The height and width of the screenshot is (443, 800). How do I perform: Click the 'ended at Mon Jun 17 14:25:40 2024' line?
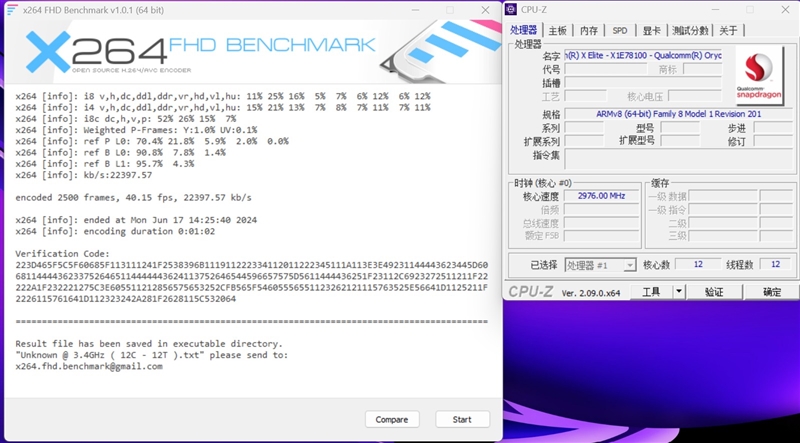[136, 220]
